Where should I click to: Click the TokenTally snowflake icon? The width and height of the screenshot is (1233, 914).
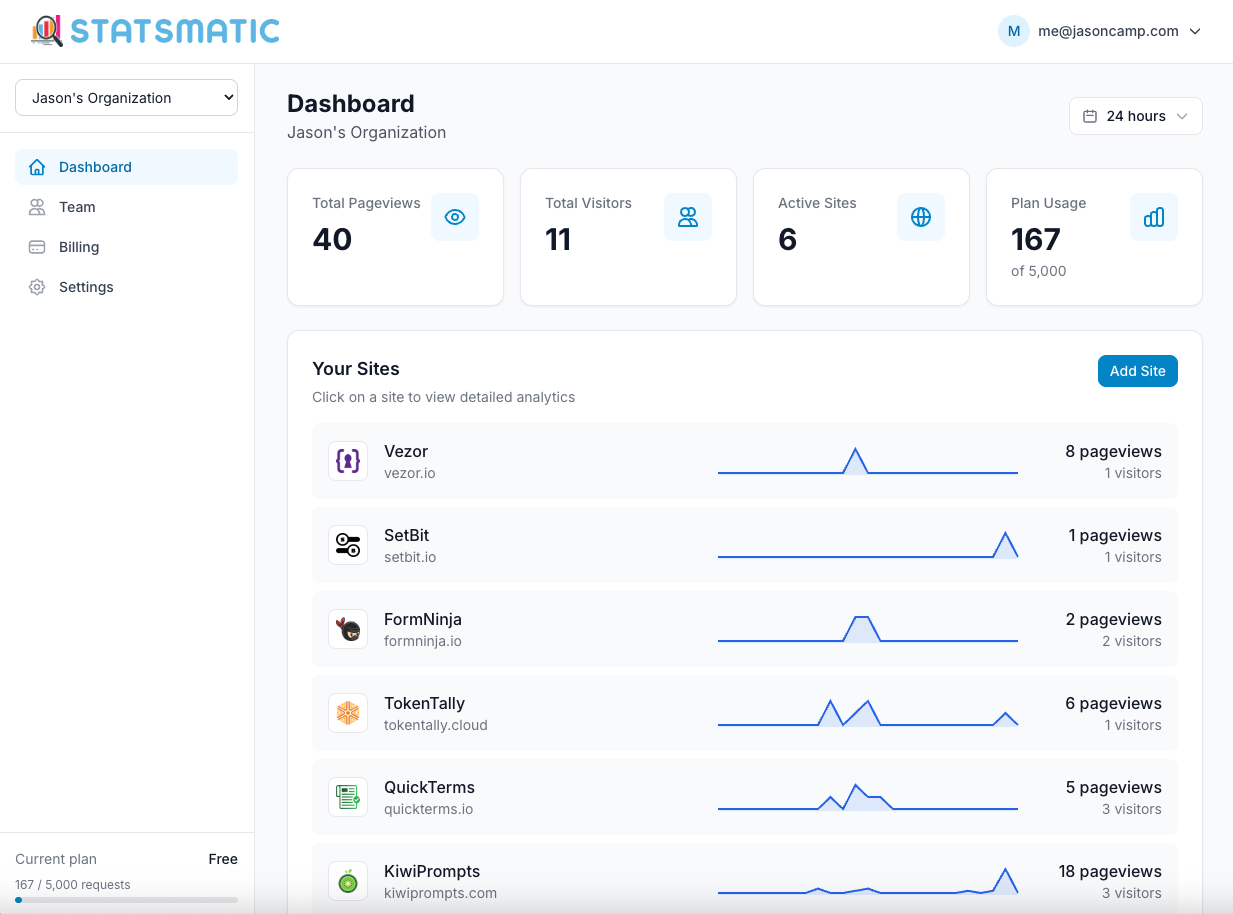point(348,712)
